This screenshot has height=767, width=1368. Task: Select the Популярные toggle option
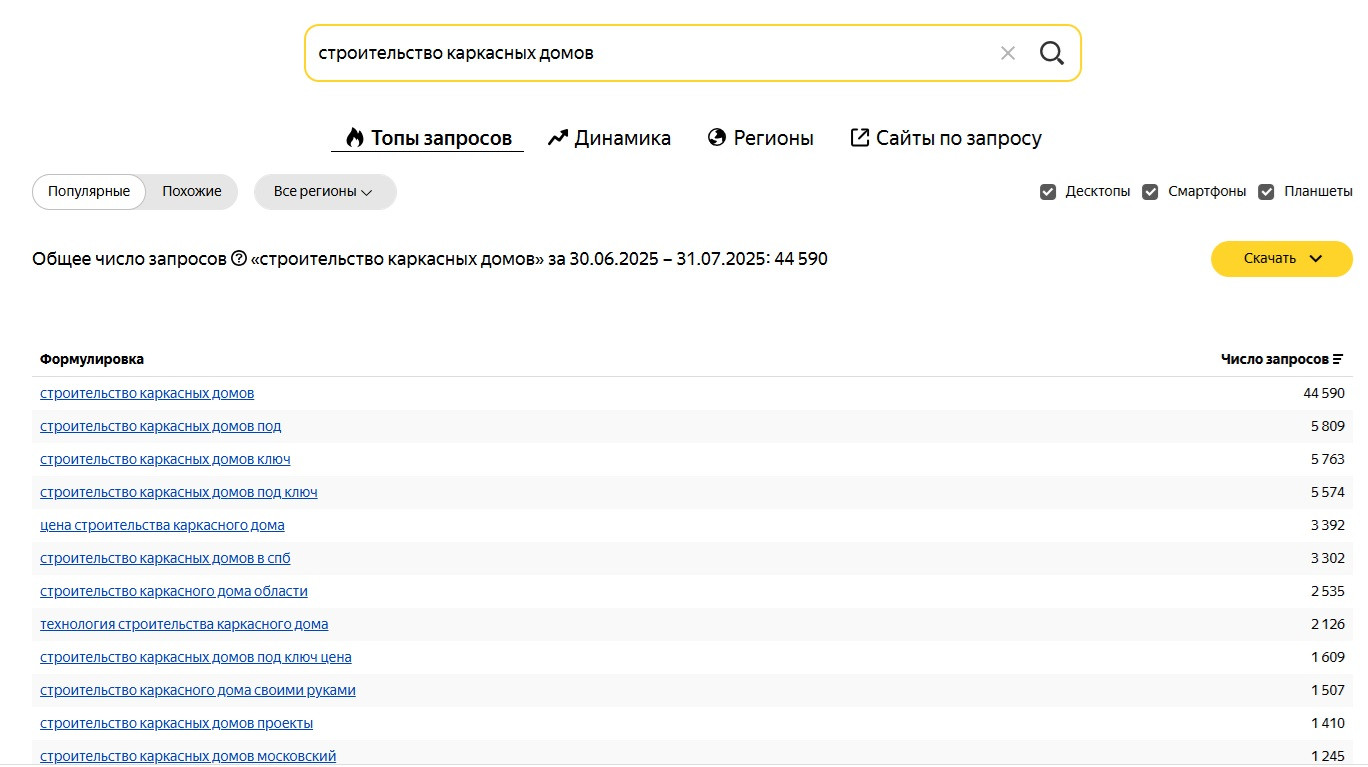[89, 192]
